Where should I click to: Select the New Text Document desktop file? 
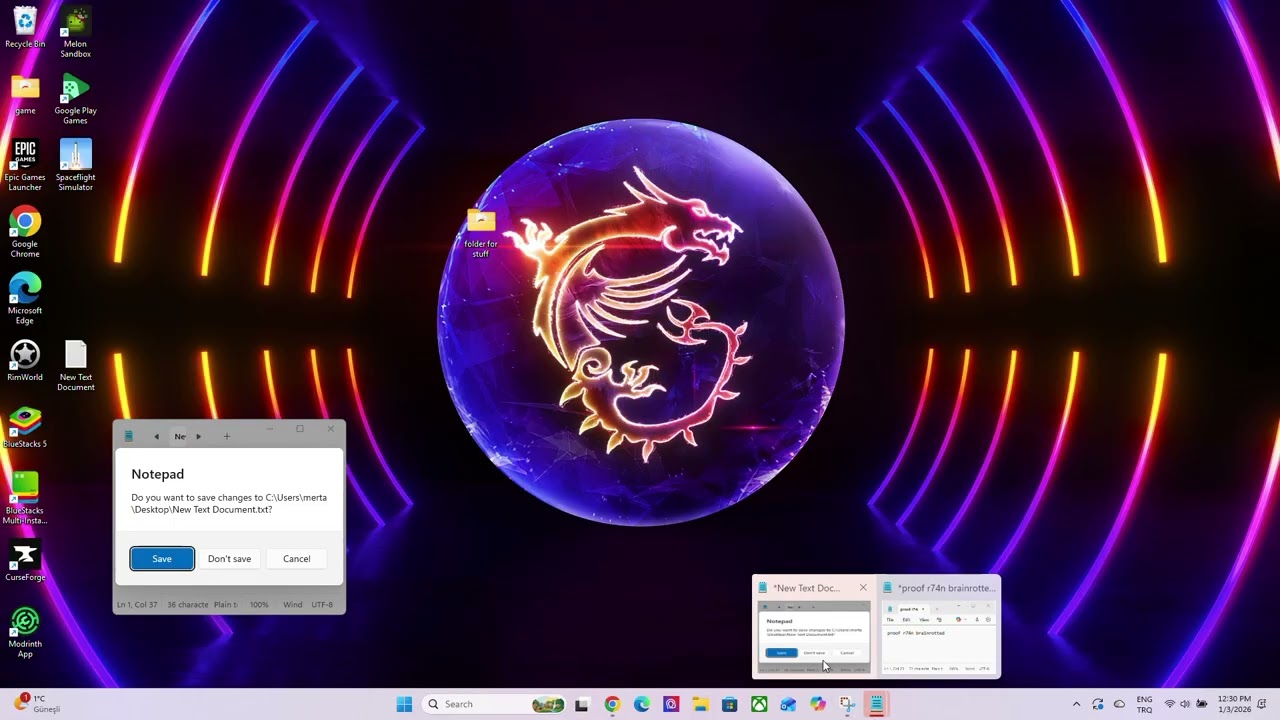click(75, 366)
